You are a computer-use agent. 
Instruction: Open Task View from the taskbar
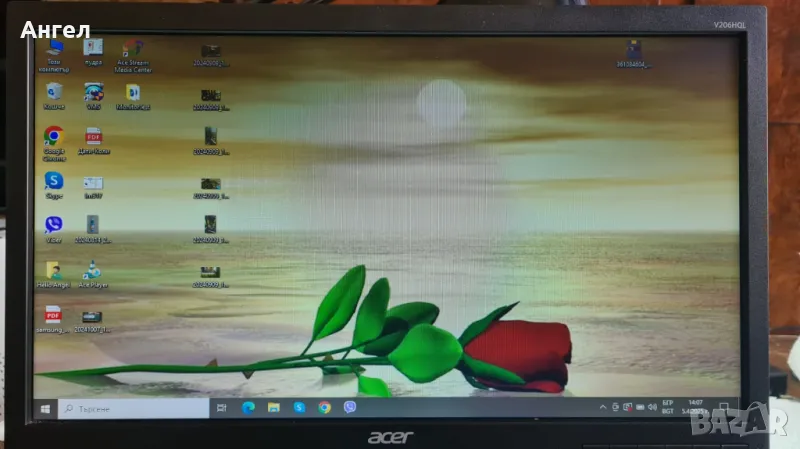(x=221, y=408)
